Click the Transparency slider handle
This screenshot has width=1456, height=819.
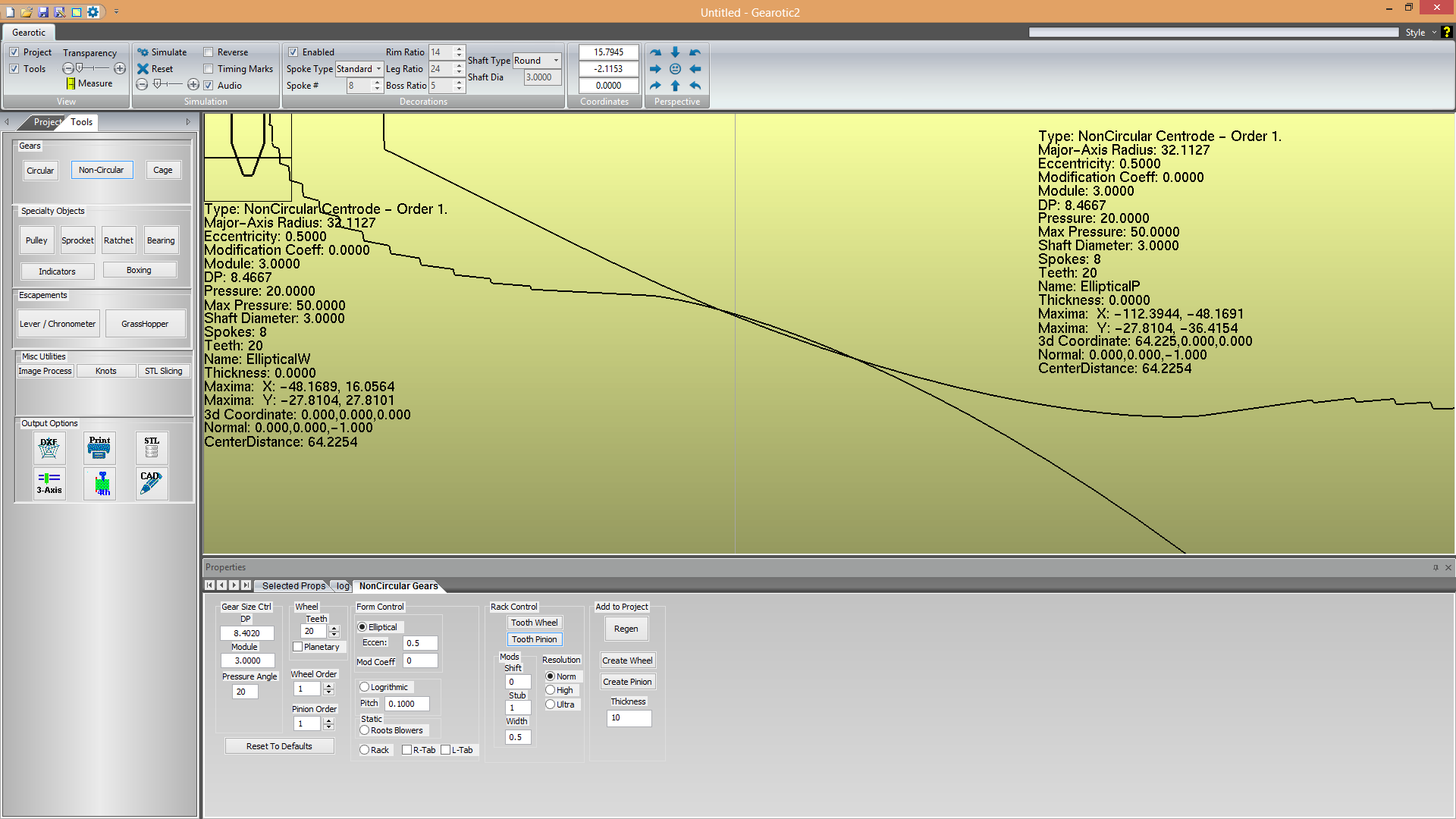tap(79, 68)
